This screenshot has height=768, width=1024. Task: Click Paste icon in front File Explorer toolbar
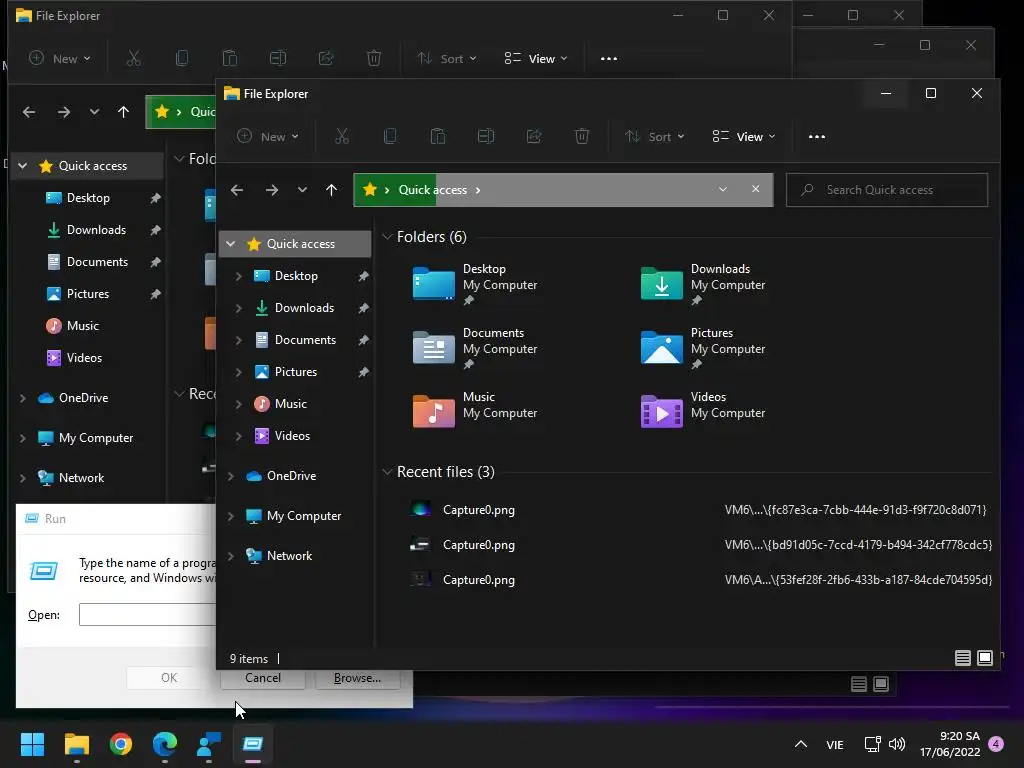point(438,136)
